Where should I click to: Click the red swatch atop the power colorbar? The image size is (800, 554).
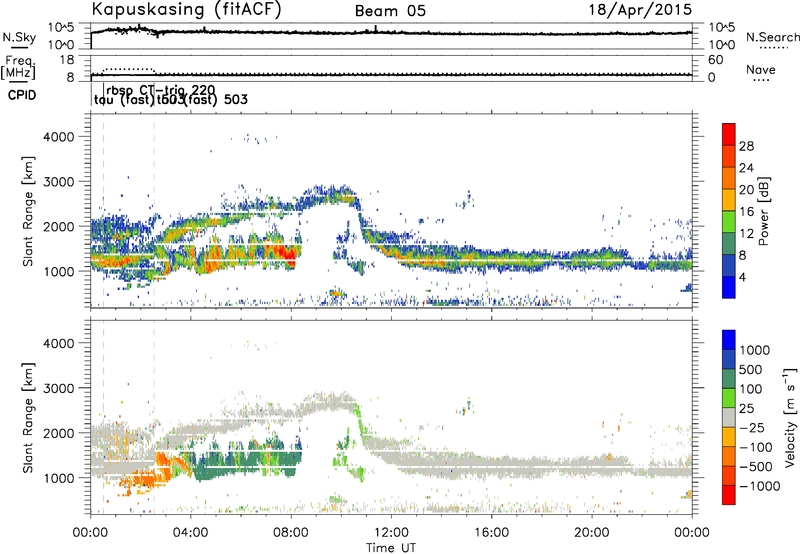click(729, 134)
